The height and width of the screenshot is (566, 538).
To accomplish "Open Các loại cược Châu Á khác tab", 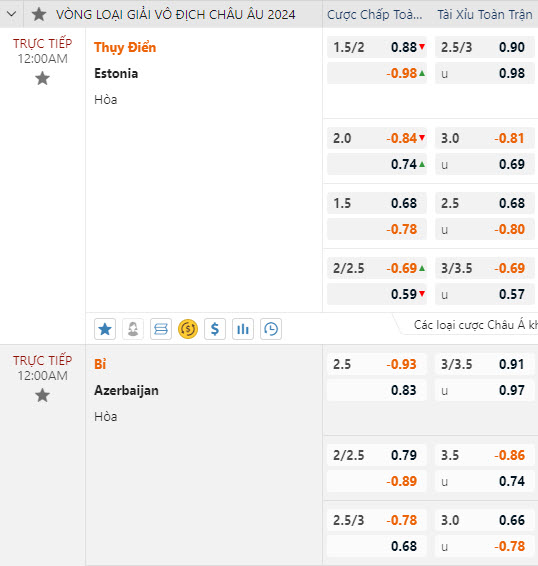I will 475,325.
